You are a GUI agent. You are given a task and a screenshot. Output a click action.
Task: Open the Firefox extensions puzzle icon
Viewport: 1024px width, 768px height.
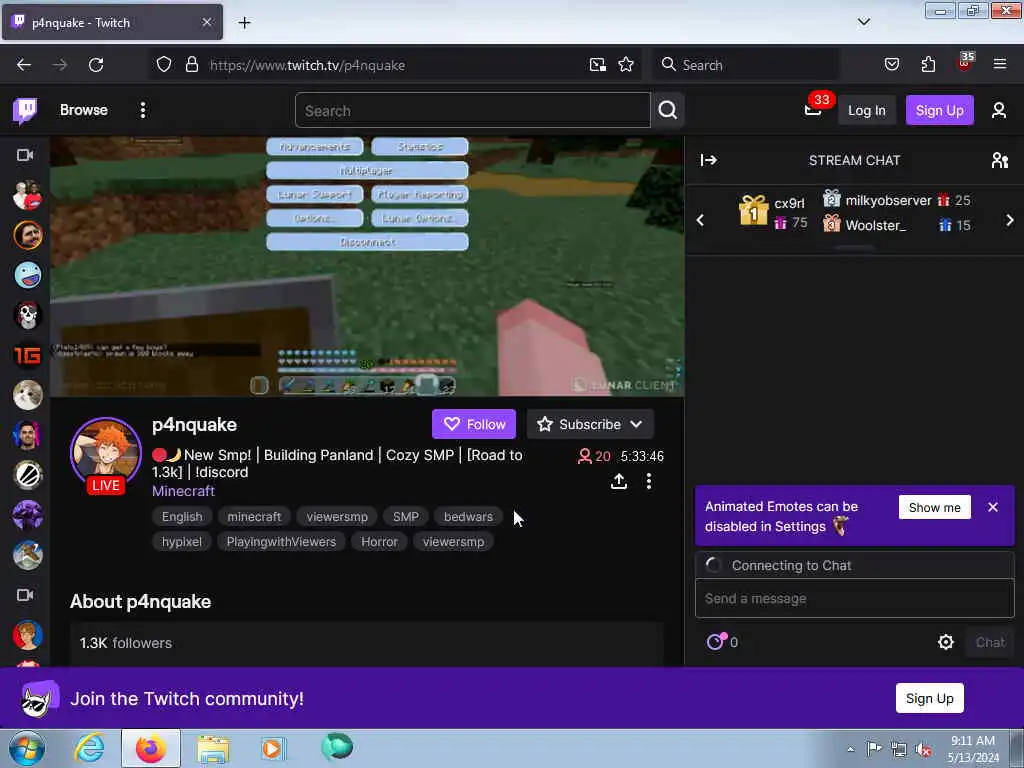pos(928,65)
